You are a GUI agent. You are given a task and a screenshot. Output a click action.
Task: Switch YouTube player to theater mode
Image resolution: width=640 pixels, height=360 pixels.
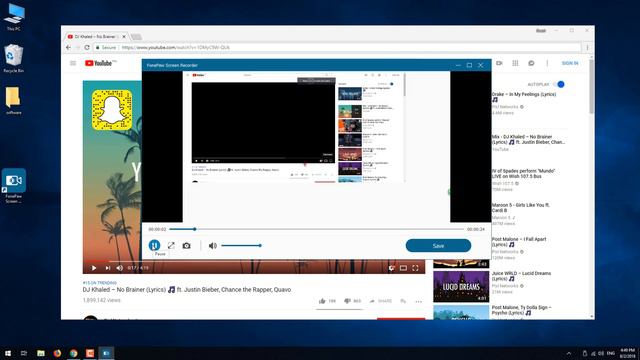pos(403,268)
